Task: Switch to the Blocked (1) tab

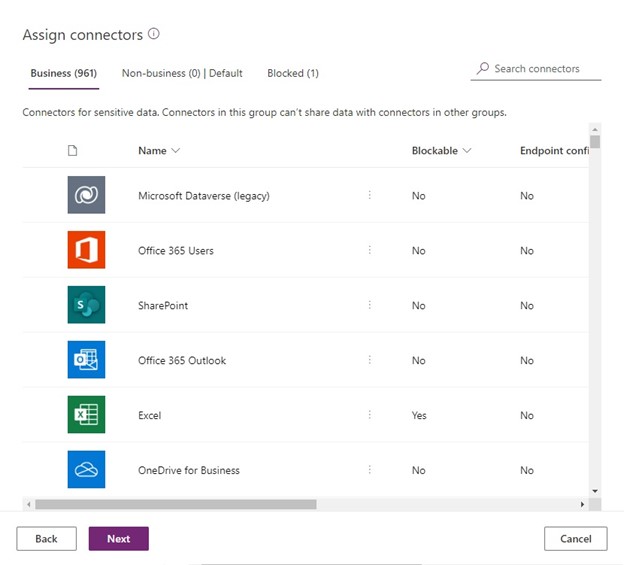Action: (293, 73)
